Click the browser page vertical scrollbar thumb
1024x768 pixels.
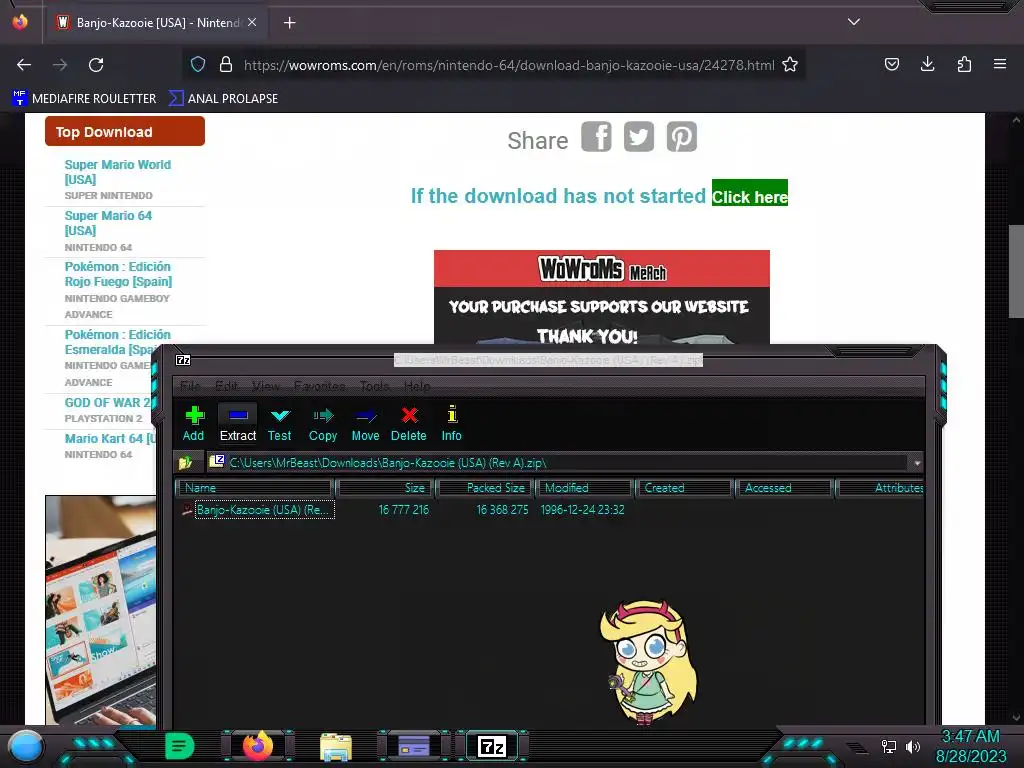[x=1016, y=270]
